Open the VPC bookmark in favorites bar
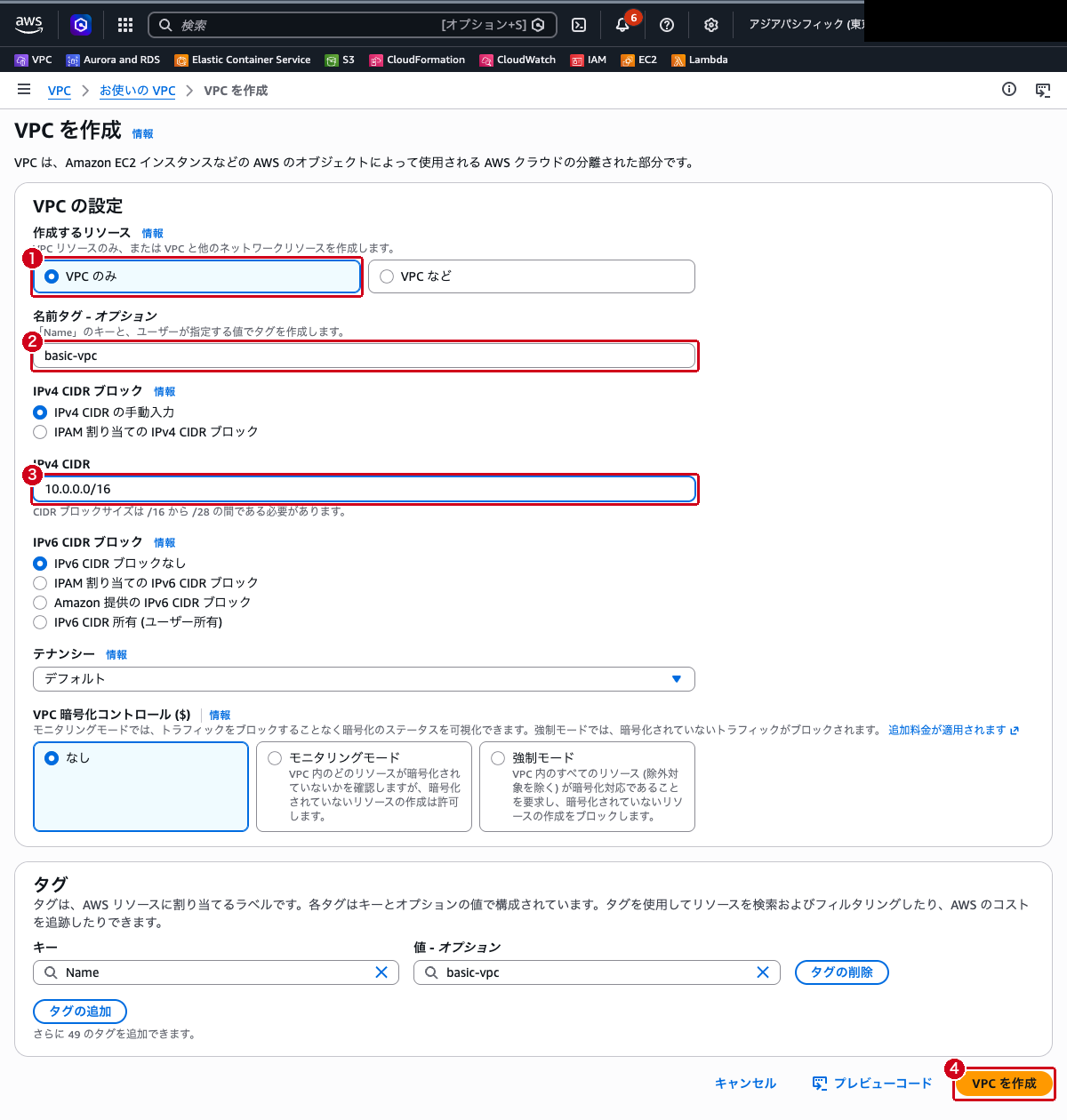The width and height of the screenshot is (1067, 1120). [33, 60]
